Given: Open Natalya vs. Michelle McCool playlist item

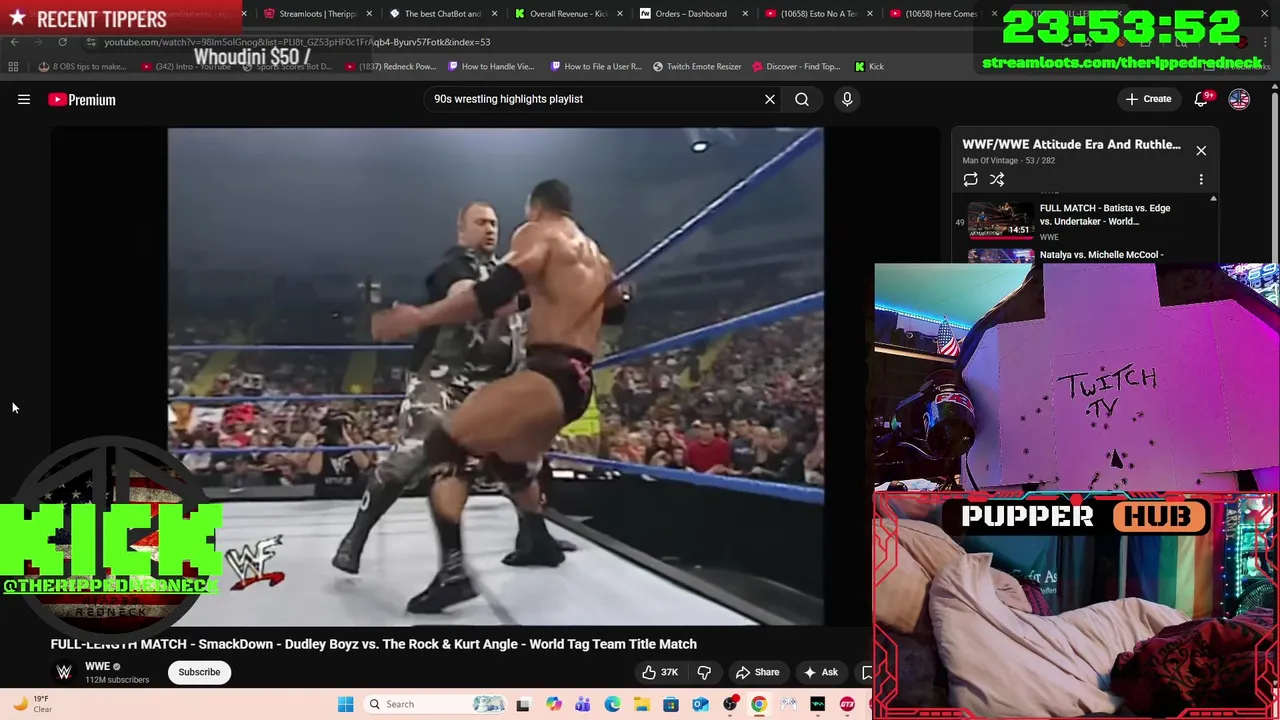Looking at the screenshot, I should click(x=1101, y=255).
